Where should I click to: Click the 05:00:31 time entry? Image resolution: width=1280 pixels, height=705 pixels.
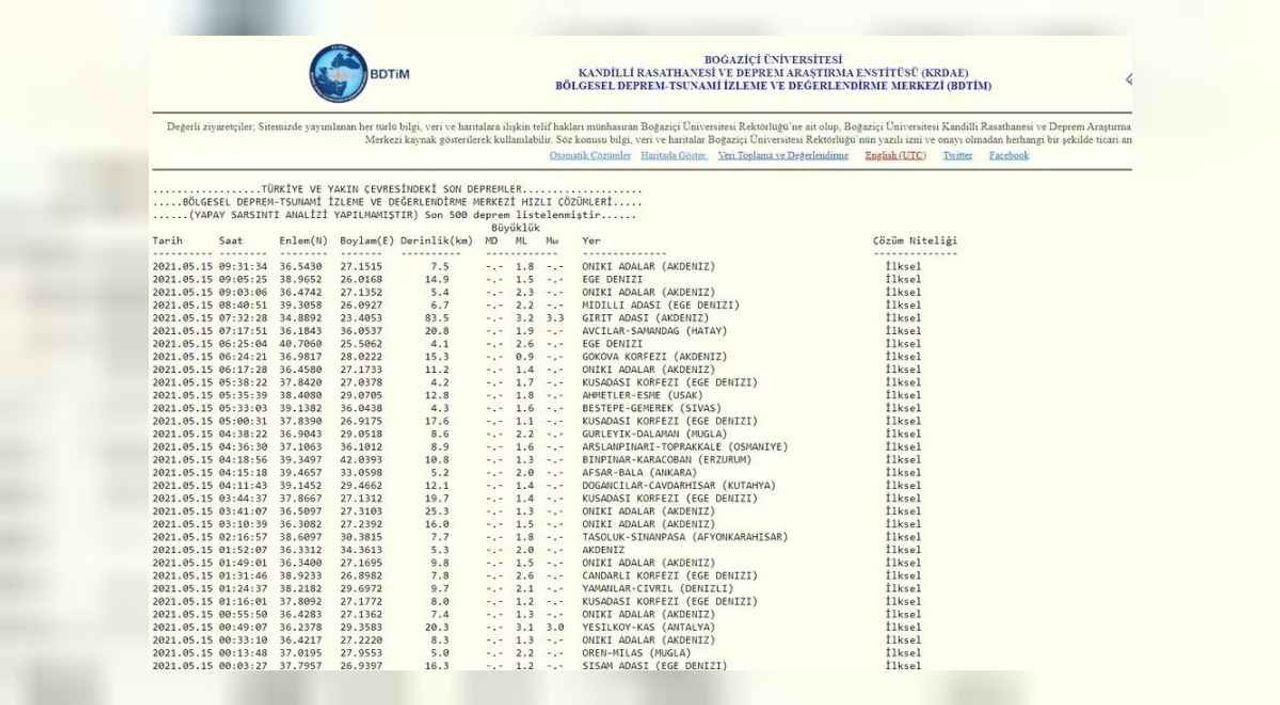243,421
